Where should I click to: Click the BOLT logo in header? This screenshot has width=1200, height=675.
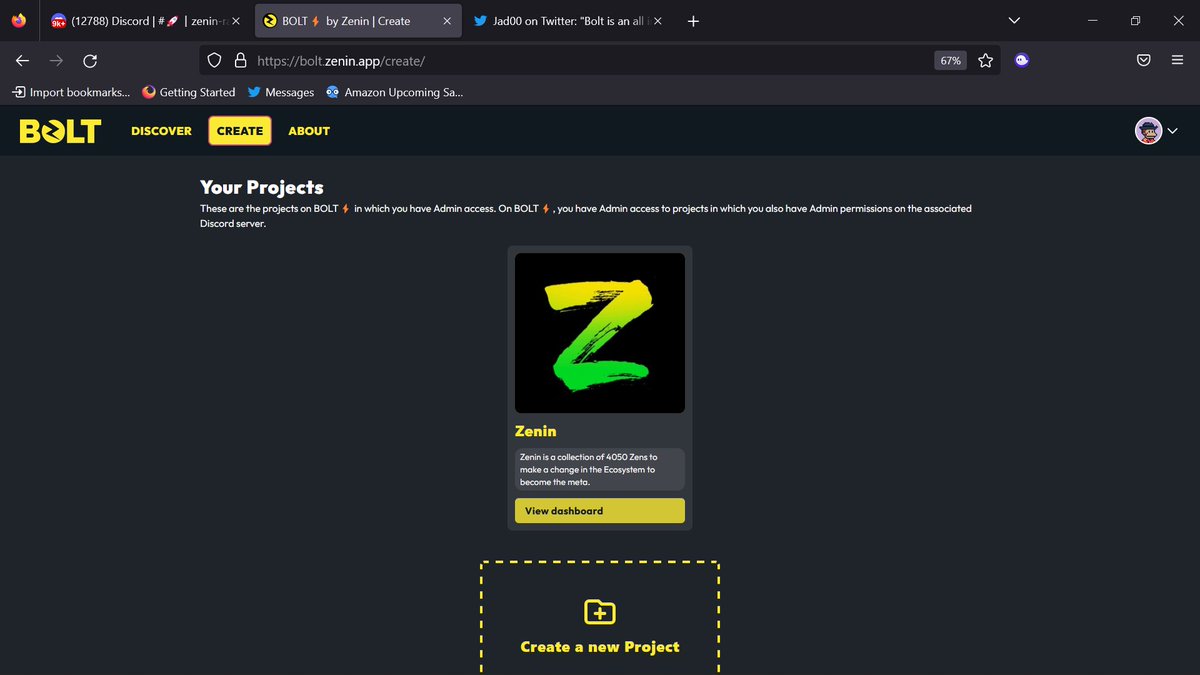[60, 131]
